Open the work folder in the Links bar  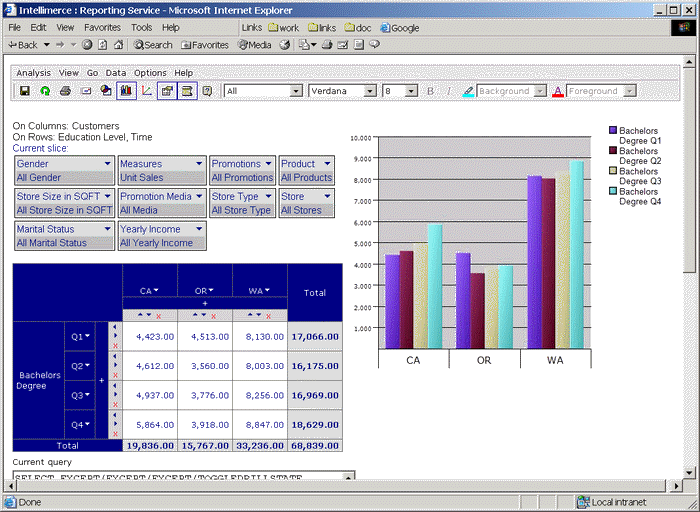pyautogui.click(x=283, y=28)
